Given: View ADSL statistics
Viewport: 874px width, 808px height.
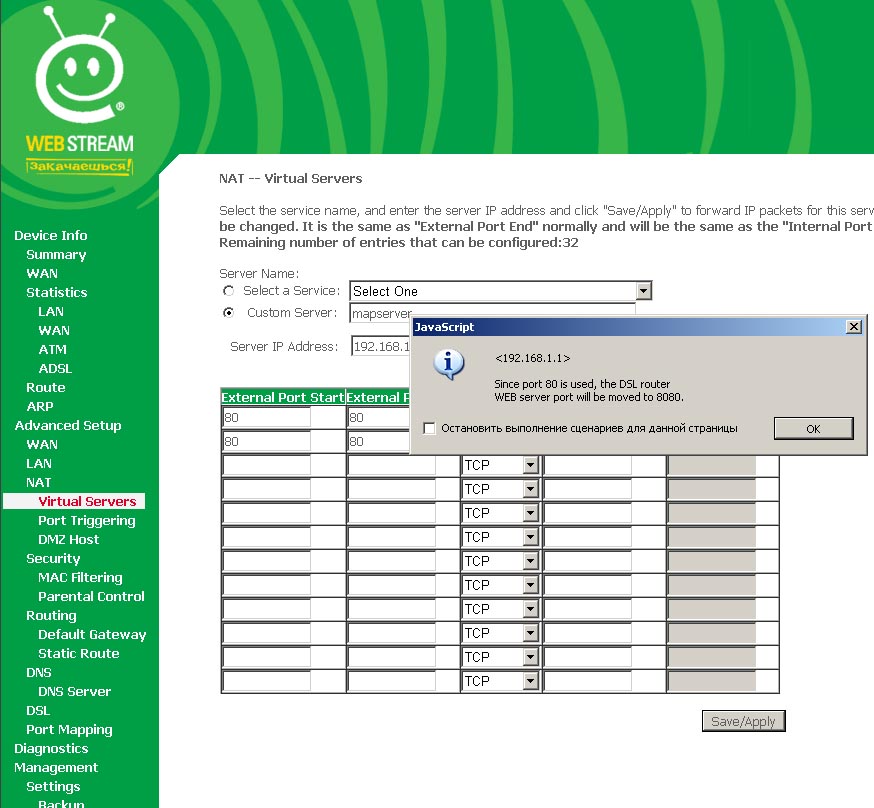Looking at the screenshot, I should tap(55, 368).
